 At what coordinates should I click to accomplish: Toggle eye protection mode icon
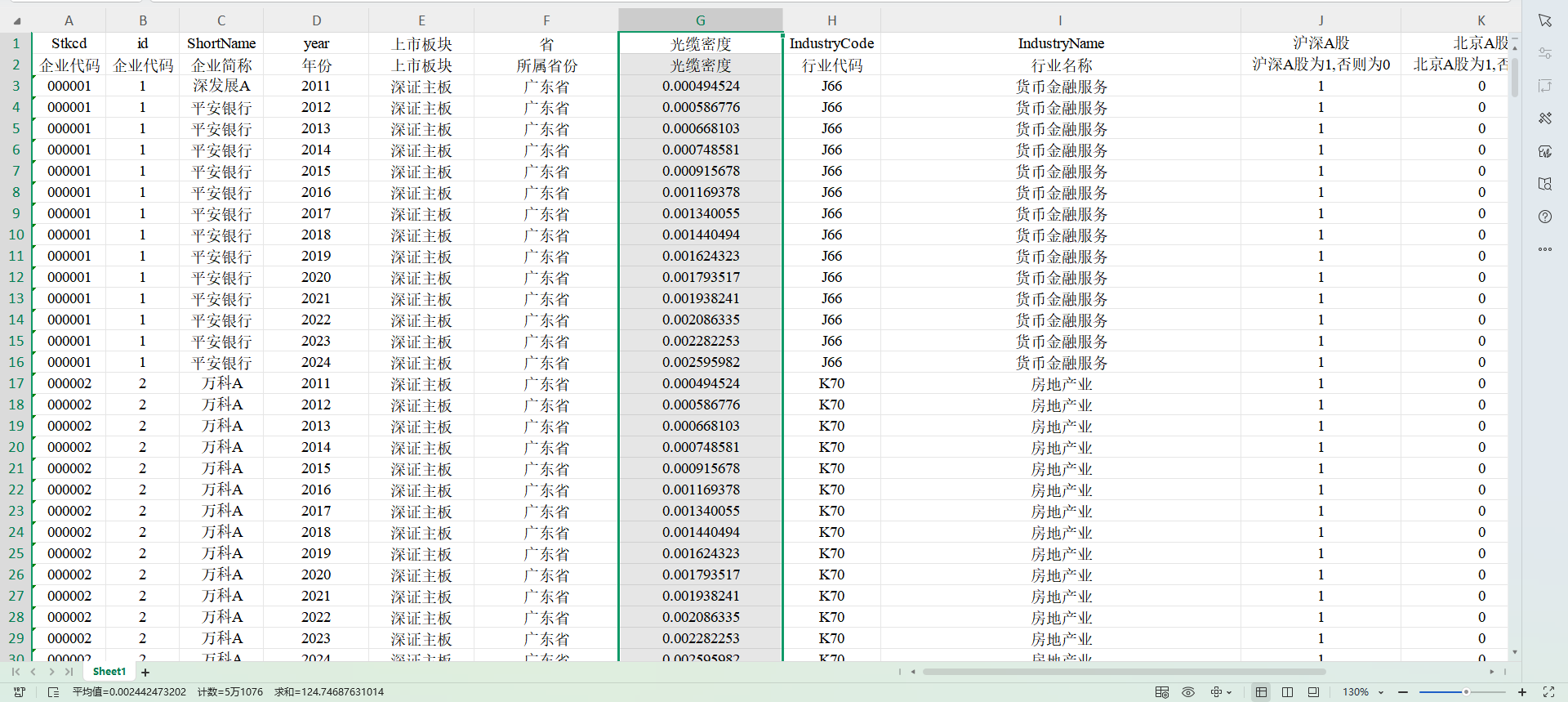coord(1188,692)
